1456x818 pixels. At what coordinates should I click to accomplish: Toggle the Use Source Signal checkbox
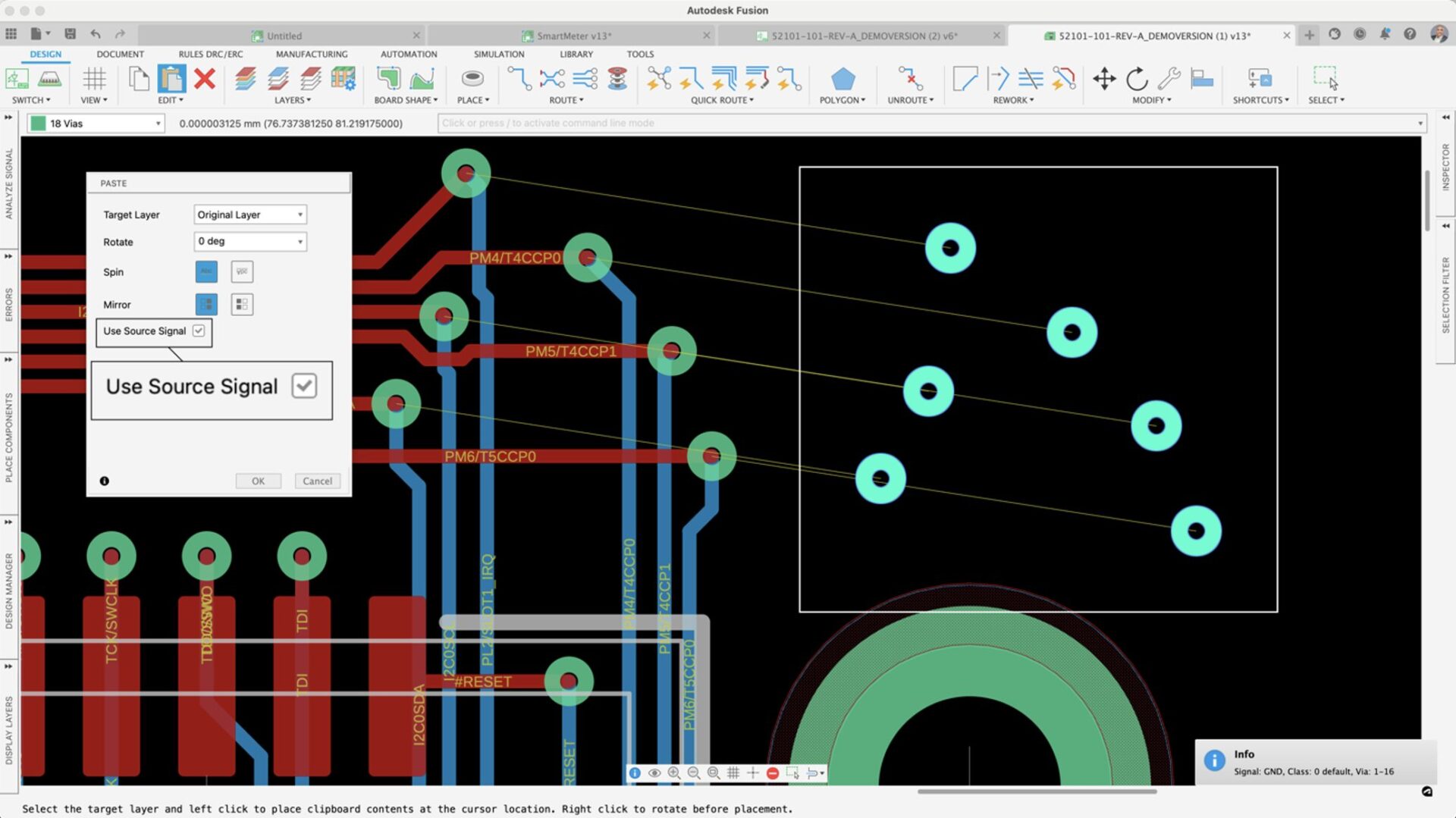point(199,331)
